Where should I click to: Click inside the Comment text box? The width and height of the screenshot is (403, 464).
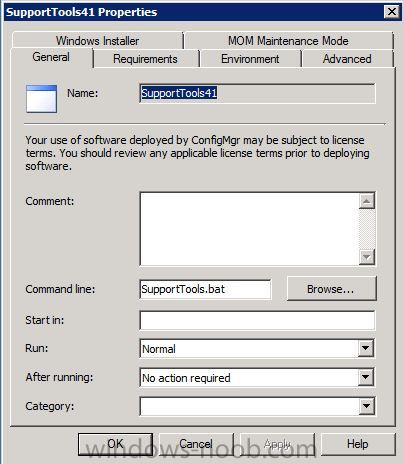coord(249,229)
